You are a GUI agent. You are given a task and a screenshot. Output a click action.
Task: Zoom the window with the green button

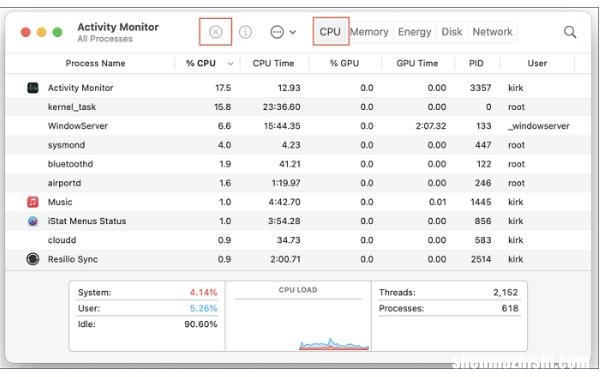[57, 32]
